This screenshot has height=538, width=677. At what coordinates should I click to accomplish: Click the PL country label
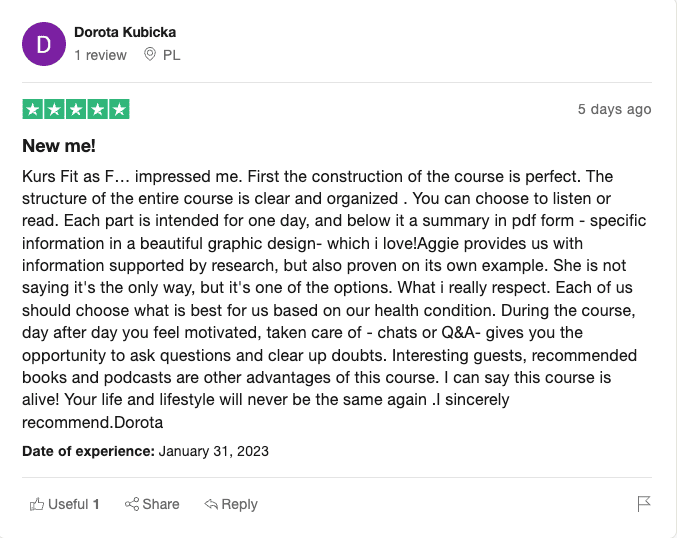click(x=172, y=55)
